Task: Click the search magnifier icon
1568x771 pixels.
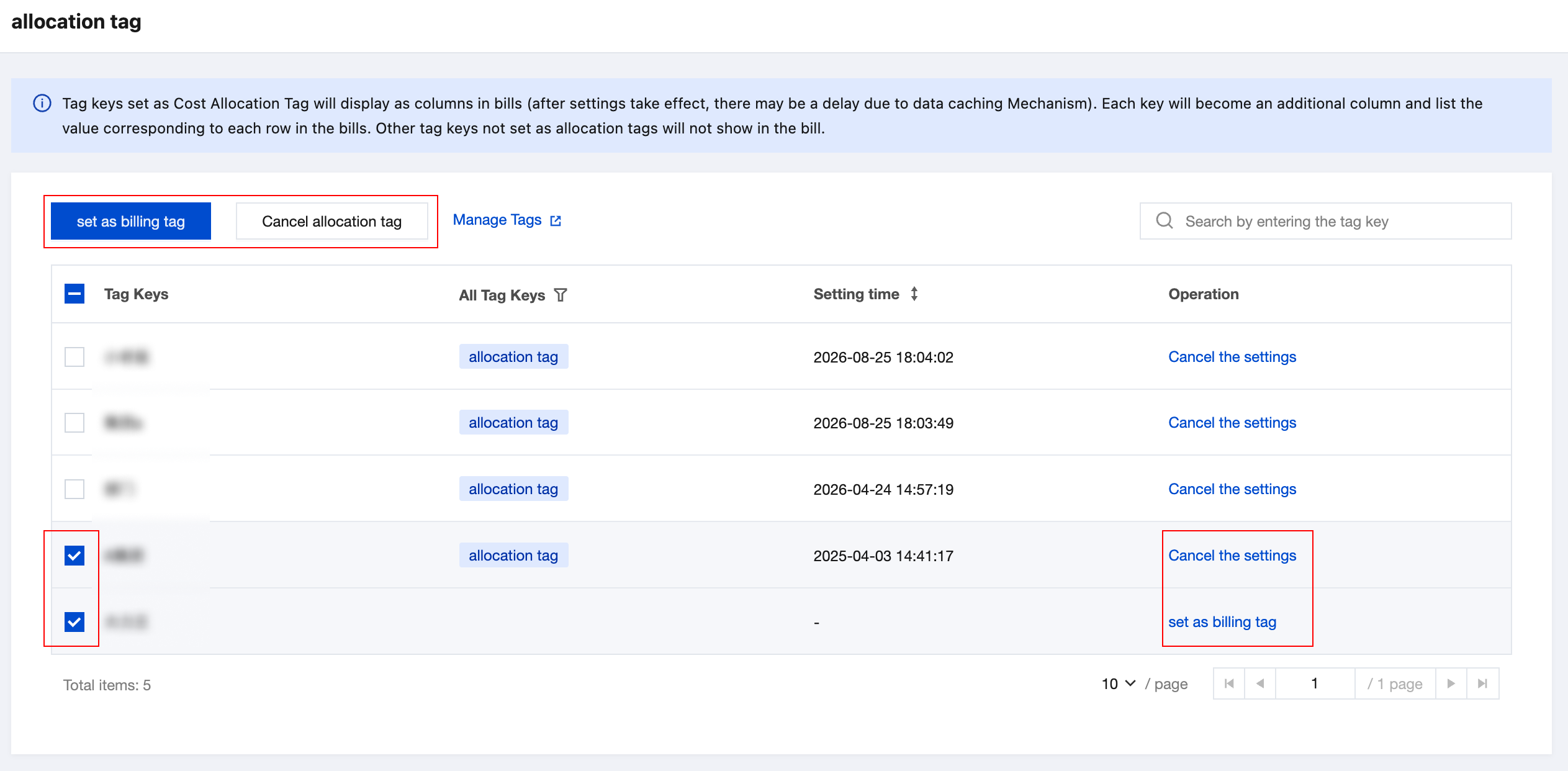Action: coord(1165,220)
